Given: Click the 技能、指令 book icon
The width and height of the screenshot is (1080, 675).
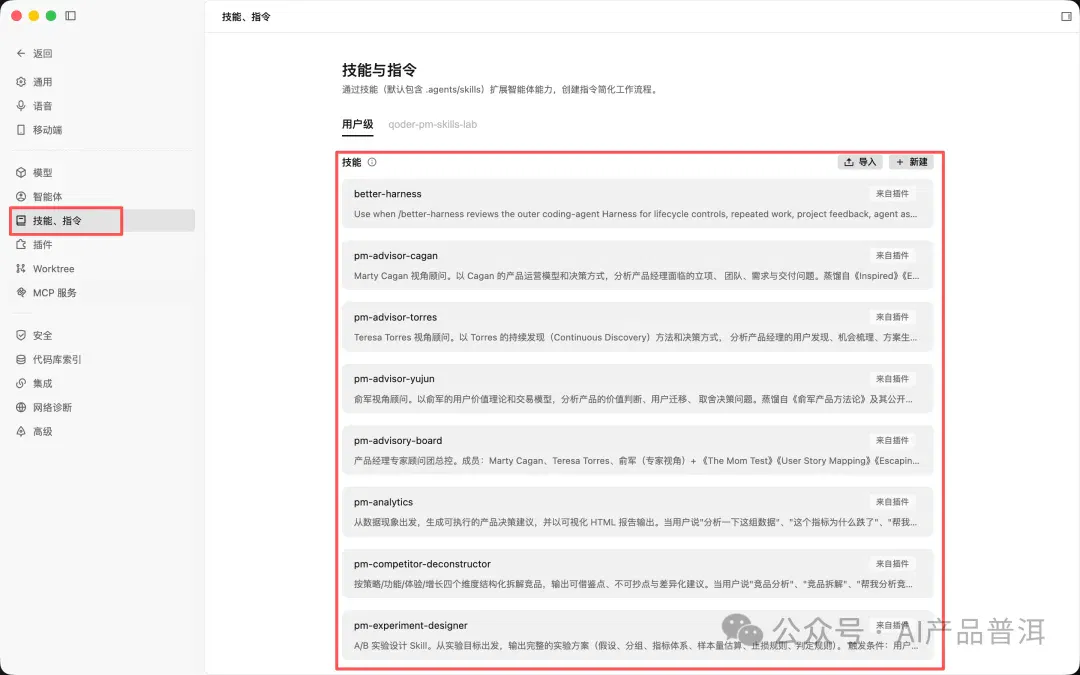Looking at the screenshot, I should click(21, 220).
